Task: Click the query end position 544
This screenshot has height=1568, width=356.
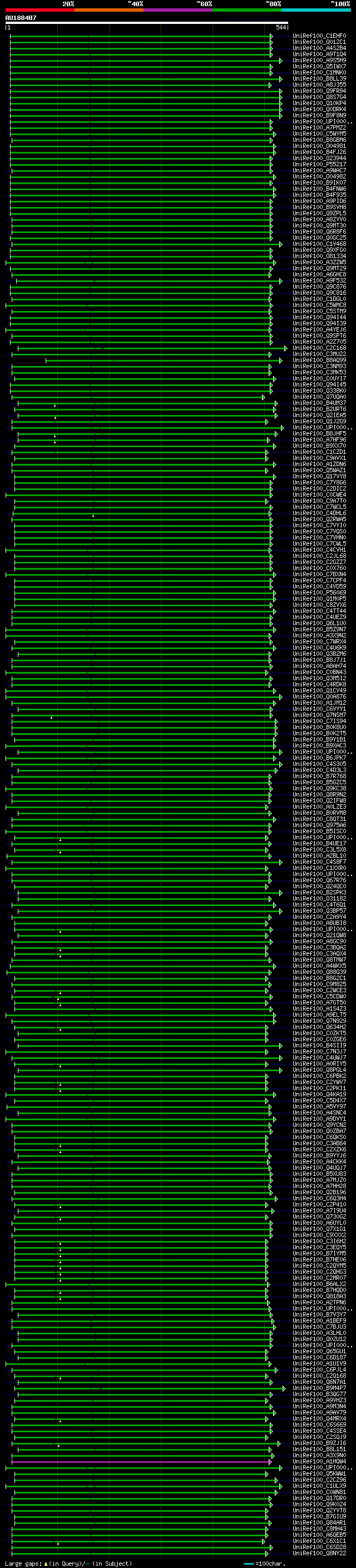Action: (281, 27)
